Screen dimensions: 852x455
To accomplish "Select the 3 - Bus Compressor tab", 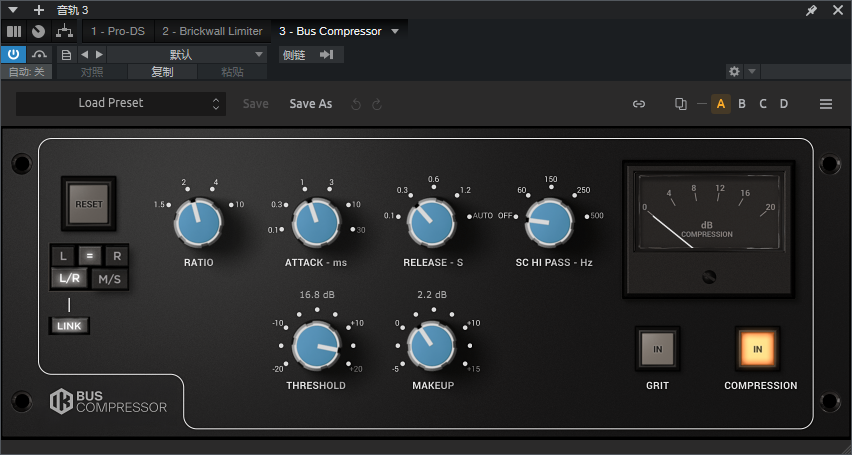I will click(x=330, y=32).
